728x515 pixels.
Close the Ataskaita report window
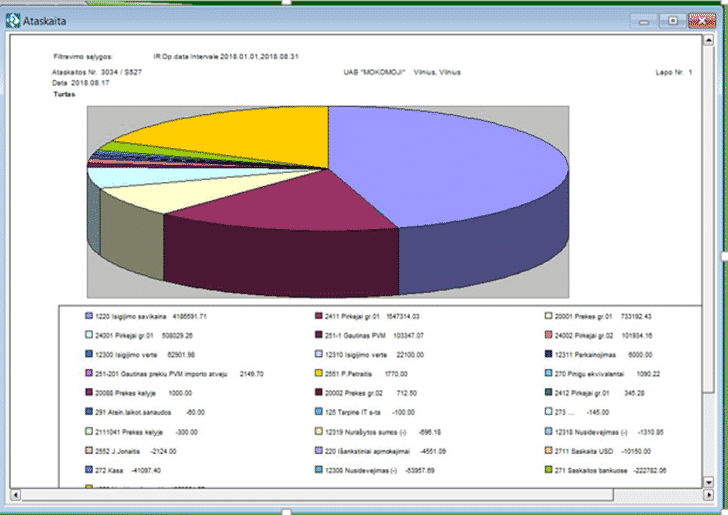pos(700,19)
